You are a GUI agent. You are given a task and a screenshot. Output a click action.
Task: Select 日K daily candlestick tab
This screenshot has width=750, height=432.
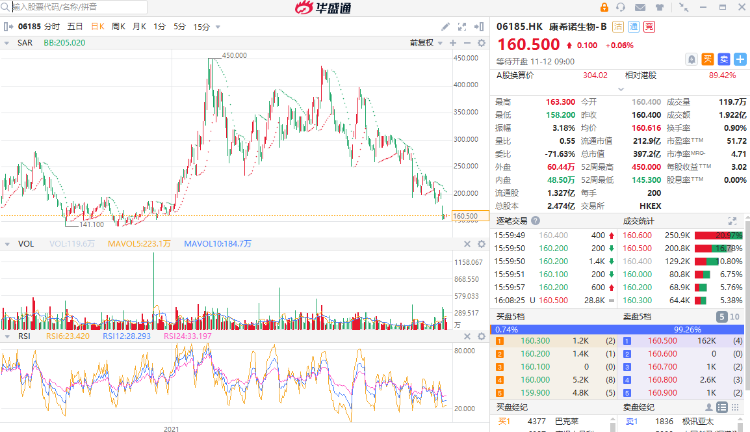pos(98,27)
